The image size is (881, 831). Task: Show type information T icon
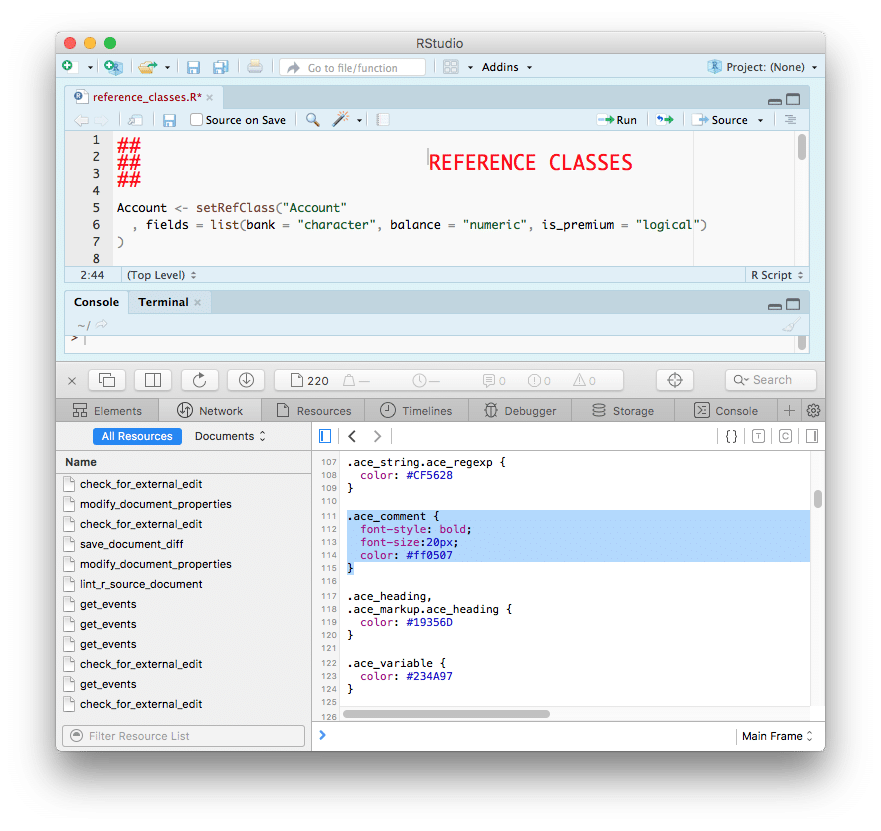759,436
